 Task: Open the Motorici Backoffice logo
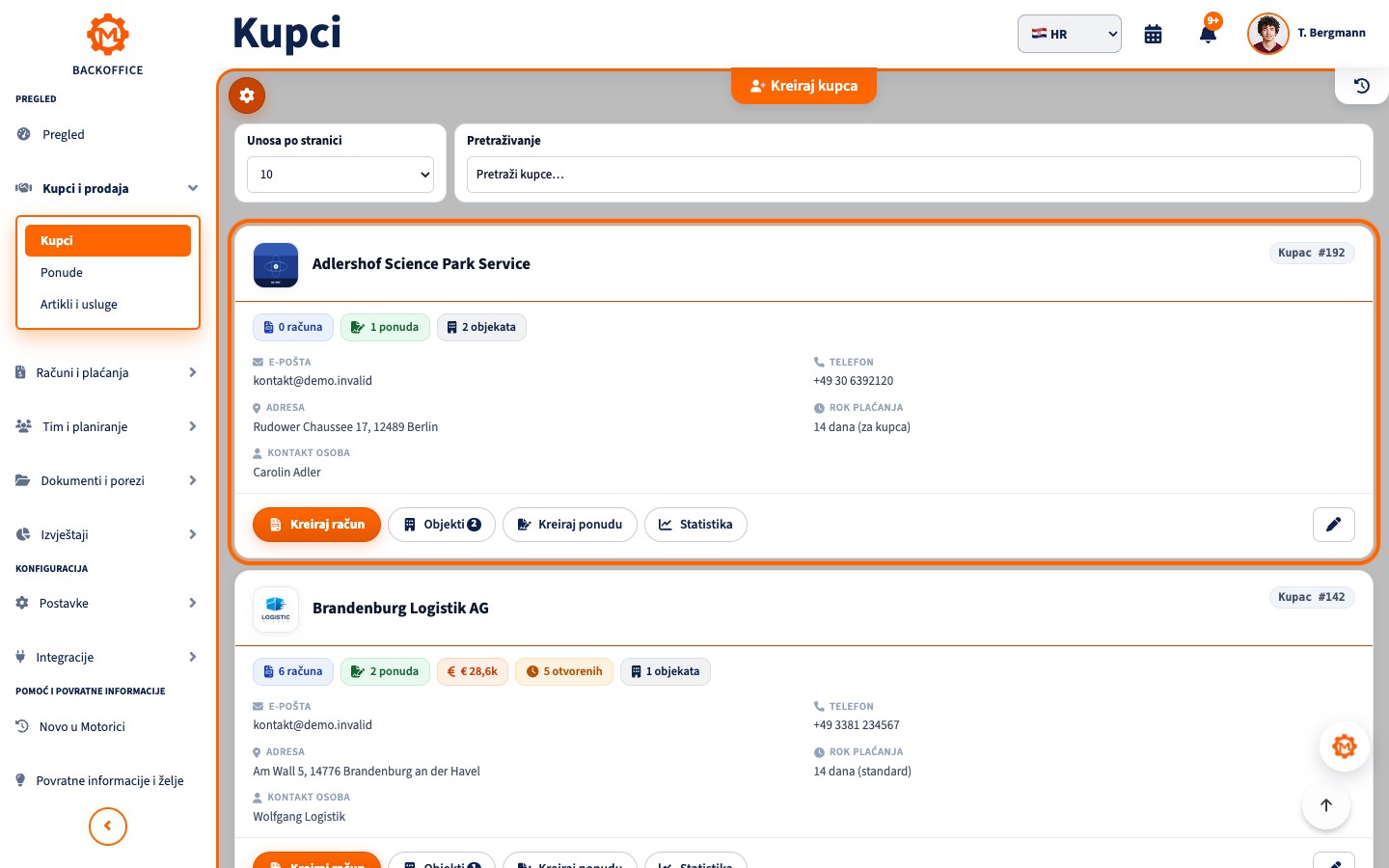107,44
